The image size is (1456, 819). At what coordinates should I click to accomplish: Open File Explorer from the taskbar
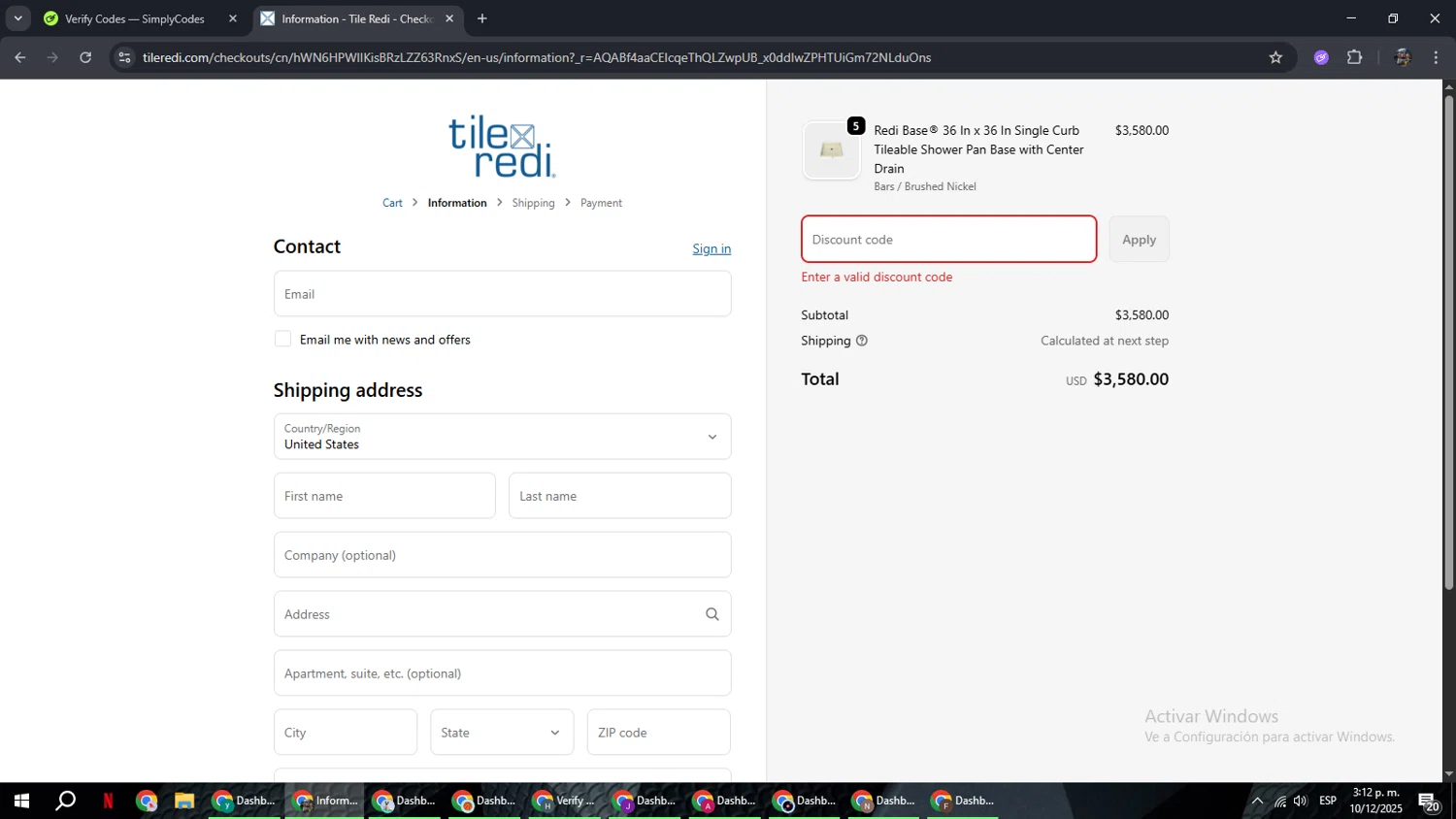tap(184, 801)
